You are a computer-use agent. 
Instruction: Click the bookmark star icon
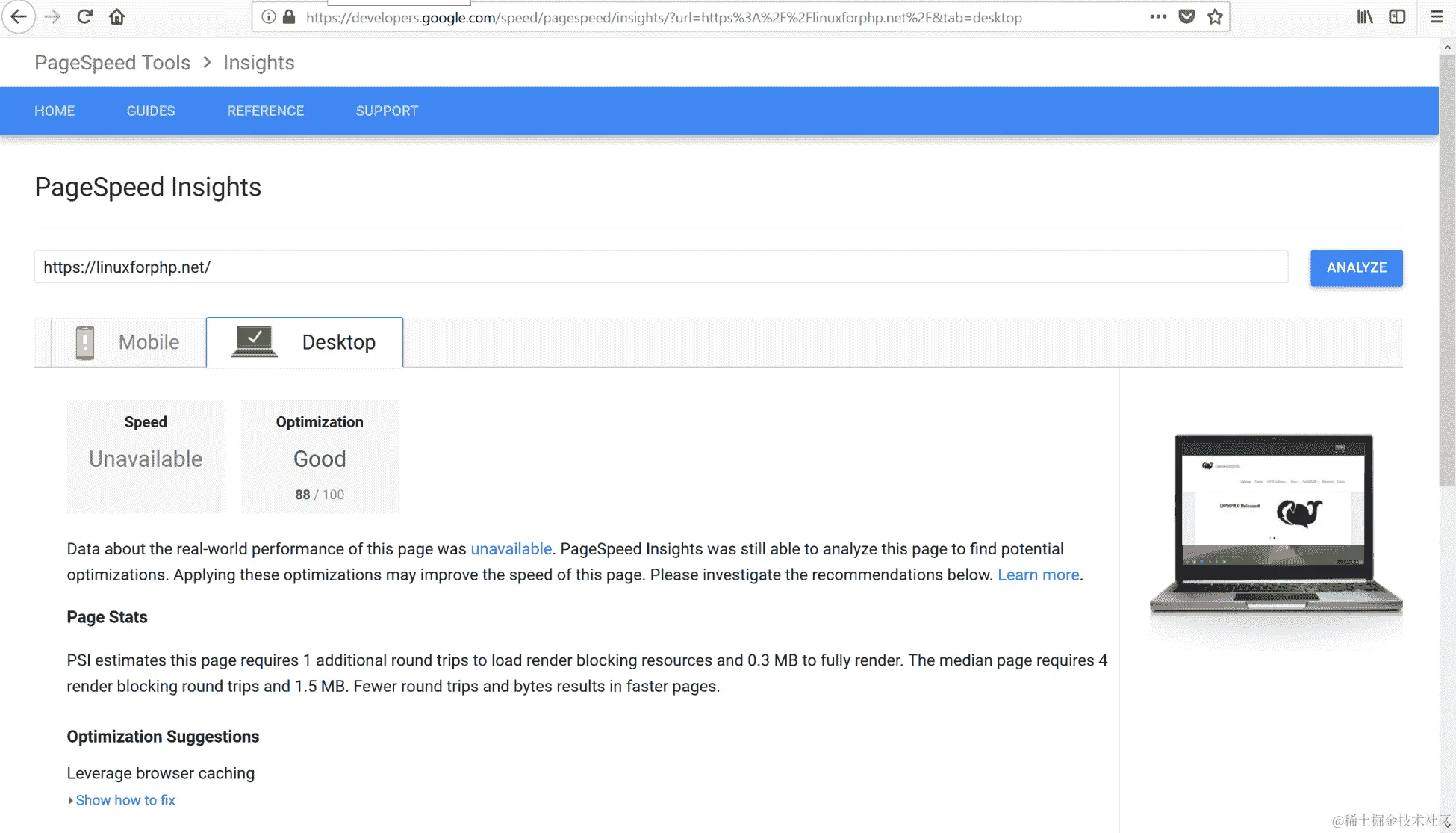[1215, 16]
